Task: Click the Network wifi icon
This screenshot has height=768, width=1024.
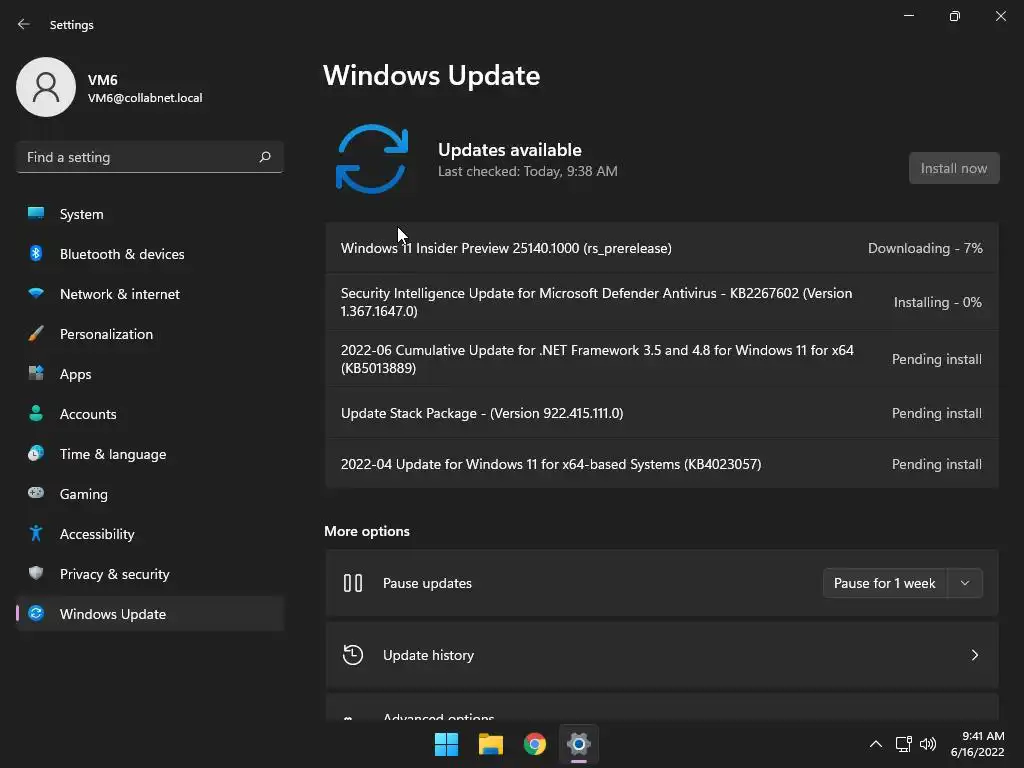Action: pyautogui.click(x=36, y=293)
